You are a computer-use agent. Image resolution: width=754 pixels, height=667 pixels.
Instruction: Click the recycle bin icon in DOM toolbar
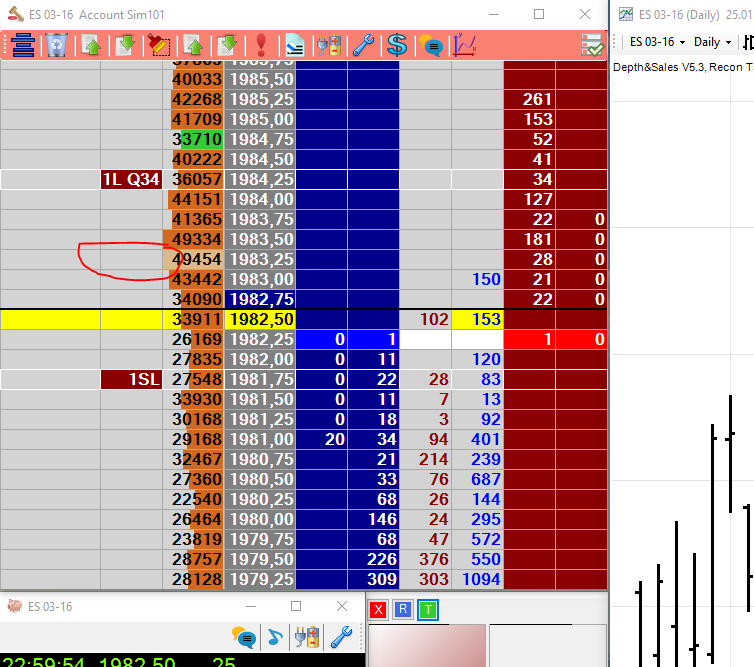click(57, 46)
